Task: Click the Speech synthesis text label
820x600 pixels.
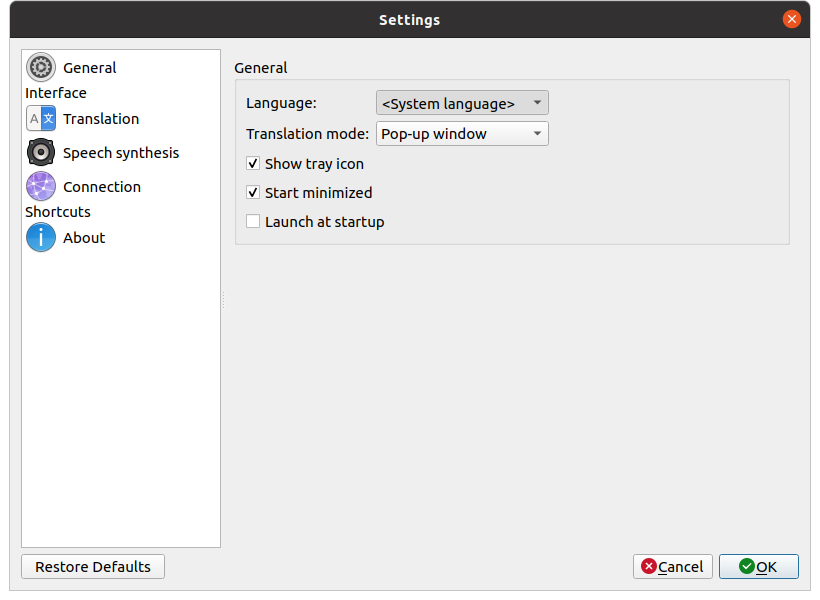Action: [x=121, y=153]
